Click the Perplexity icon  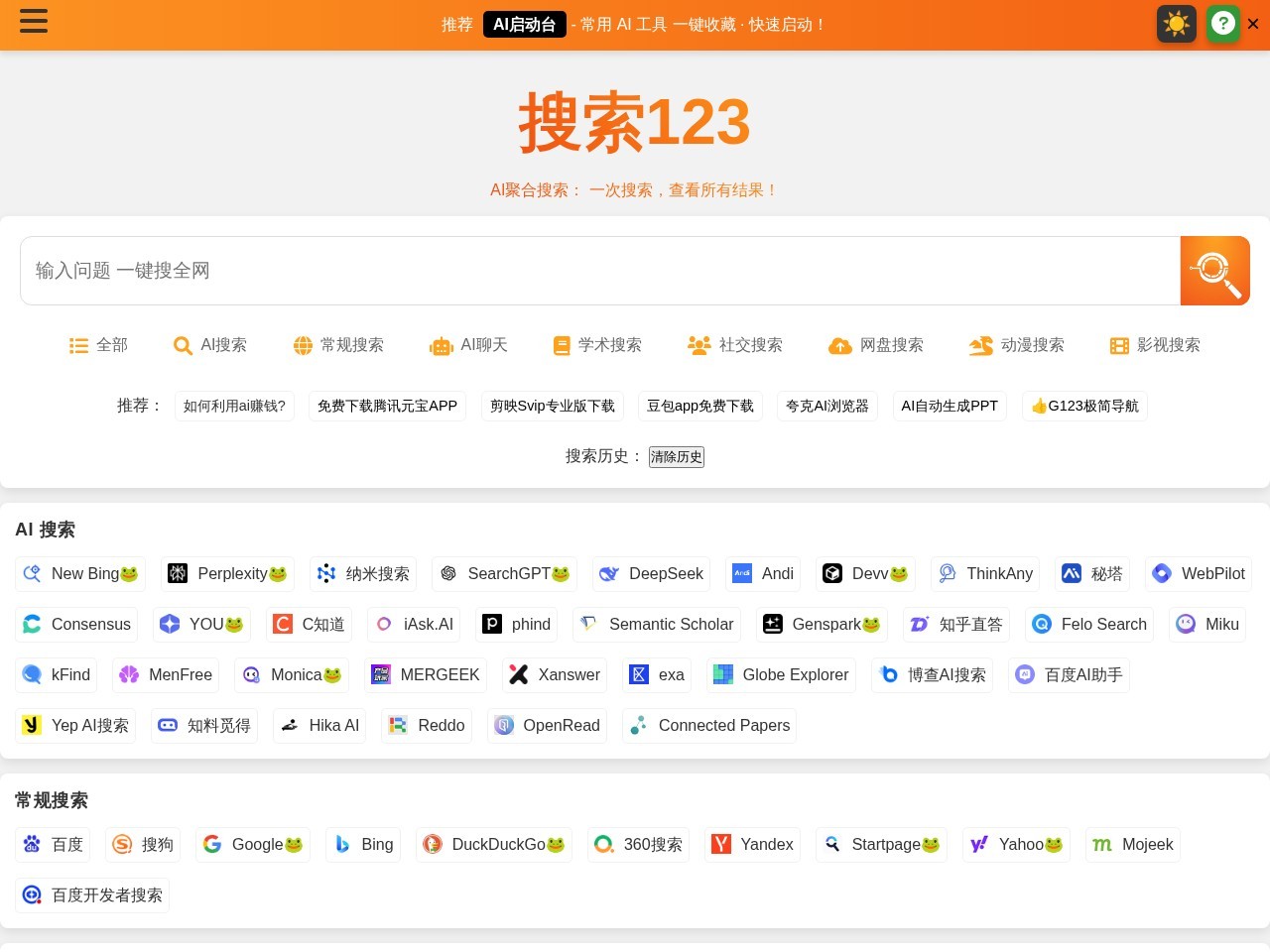tap(178, 573)
